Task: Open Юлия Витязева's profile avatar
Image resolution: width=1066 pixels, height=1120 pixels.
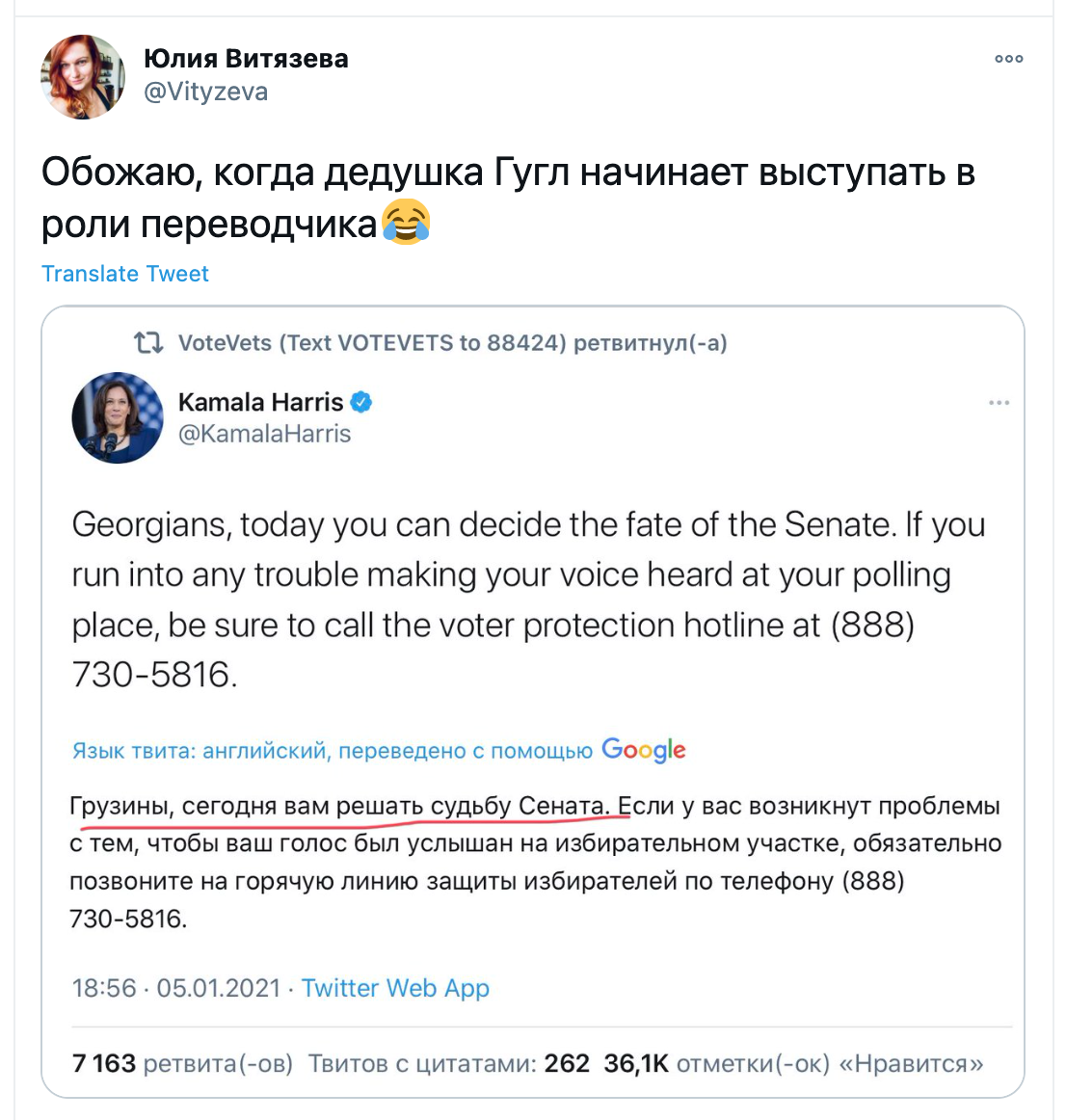Action: (83, 76)
